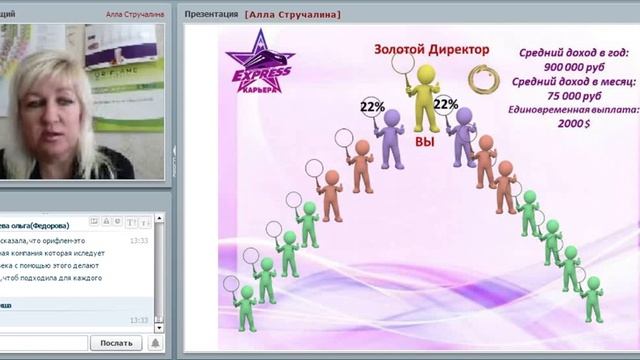Click the purple figure left of ВЫ
Screen dimensions: 640x360
[x=391, y=139]
